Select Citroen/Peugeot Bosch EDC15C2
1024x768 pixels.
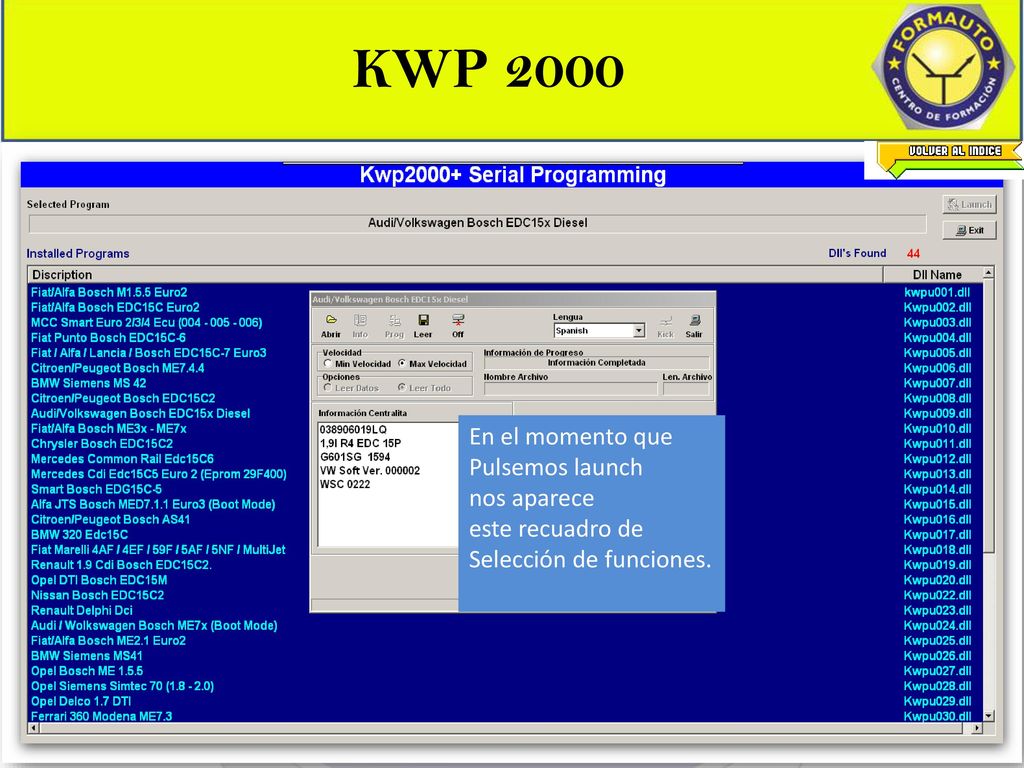pos(123,398)
